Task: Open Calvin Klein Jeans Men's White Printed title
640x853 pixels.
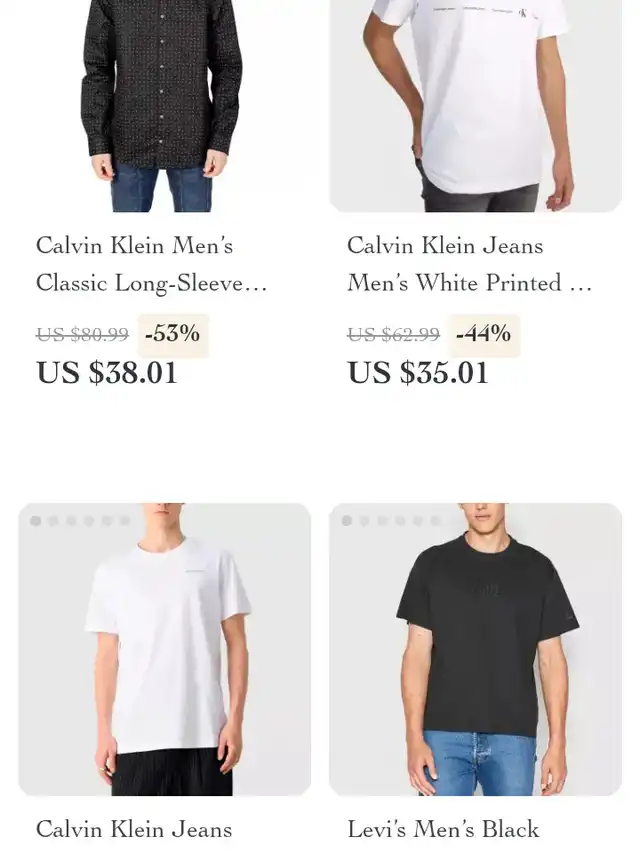Action: (x=470, y=264)
